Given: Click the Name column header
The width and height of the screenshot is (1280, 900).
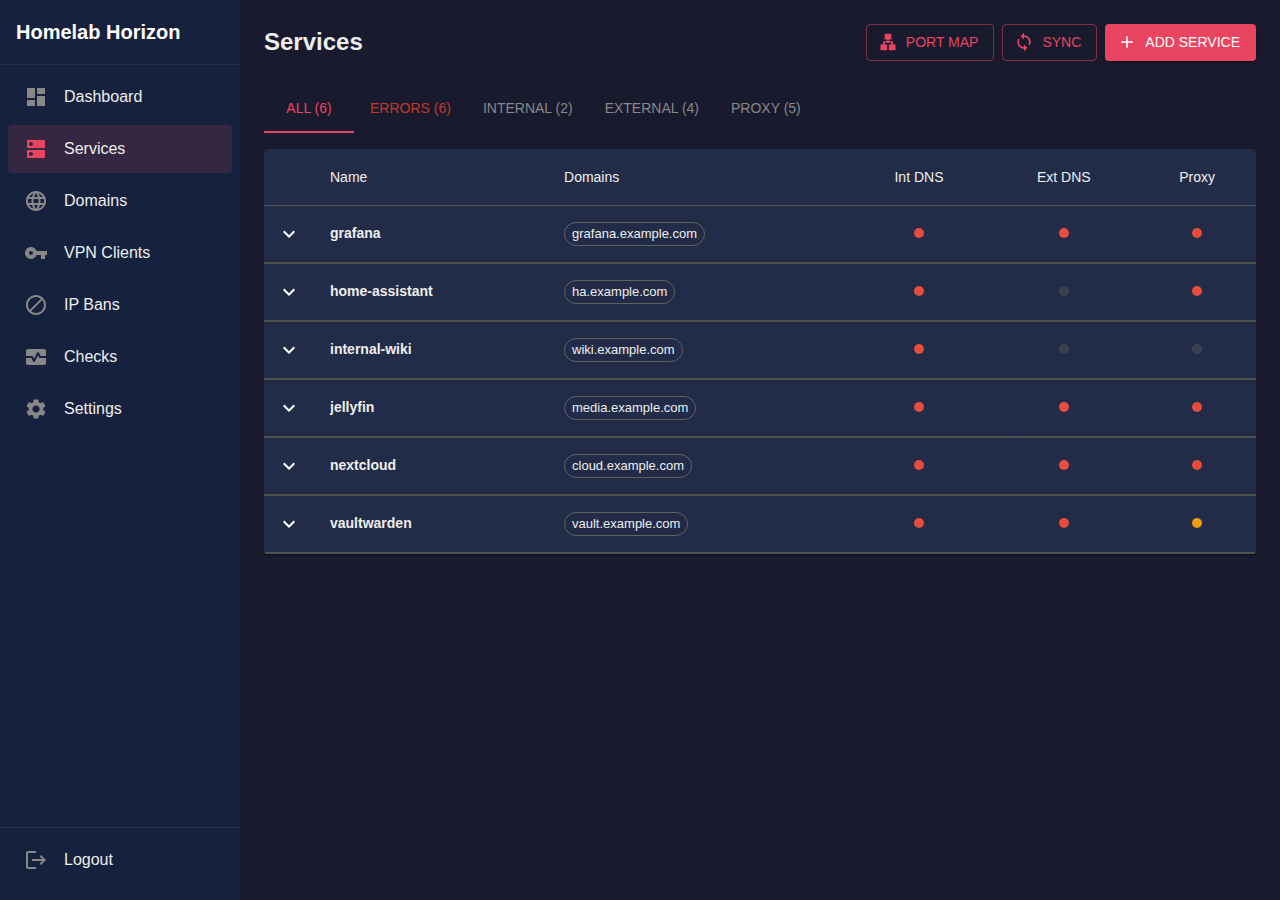Looking at the screenshot, I should coord(349,177).
